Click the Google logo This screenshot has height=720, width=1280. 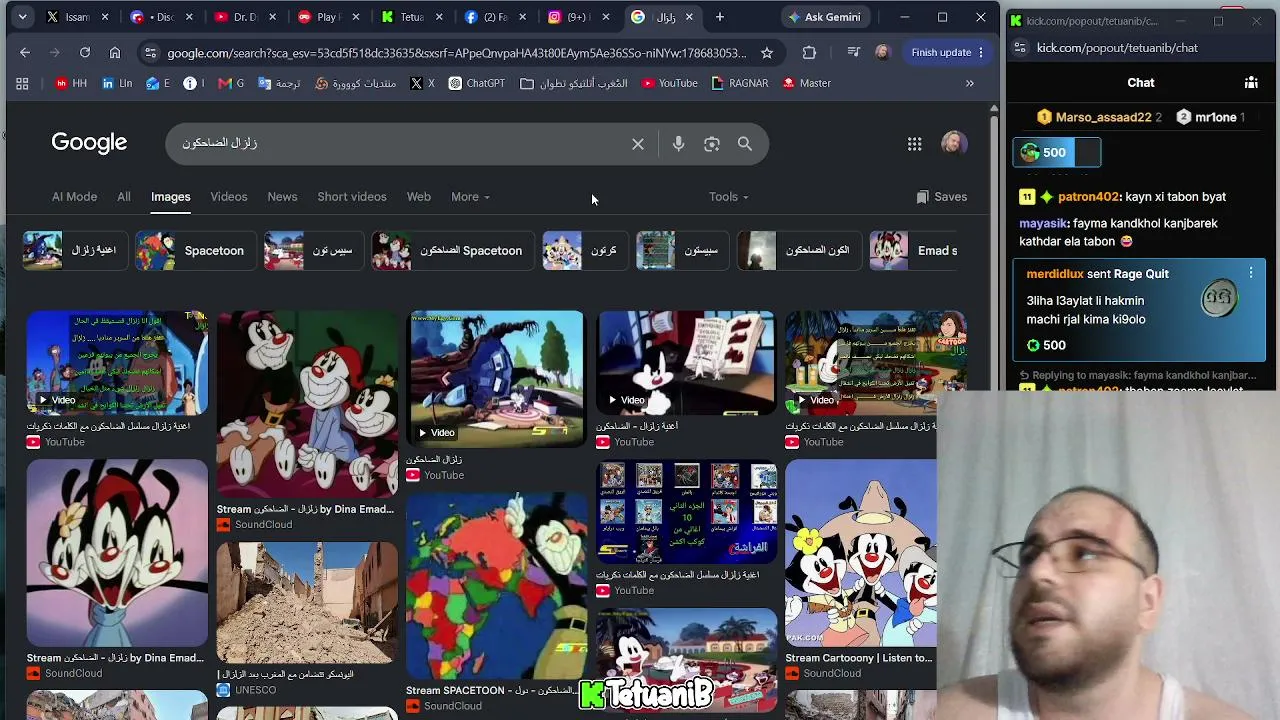point(89,143)
